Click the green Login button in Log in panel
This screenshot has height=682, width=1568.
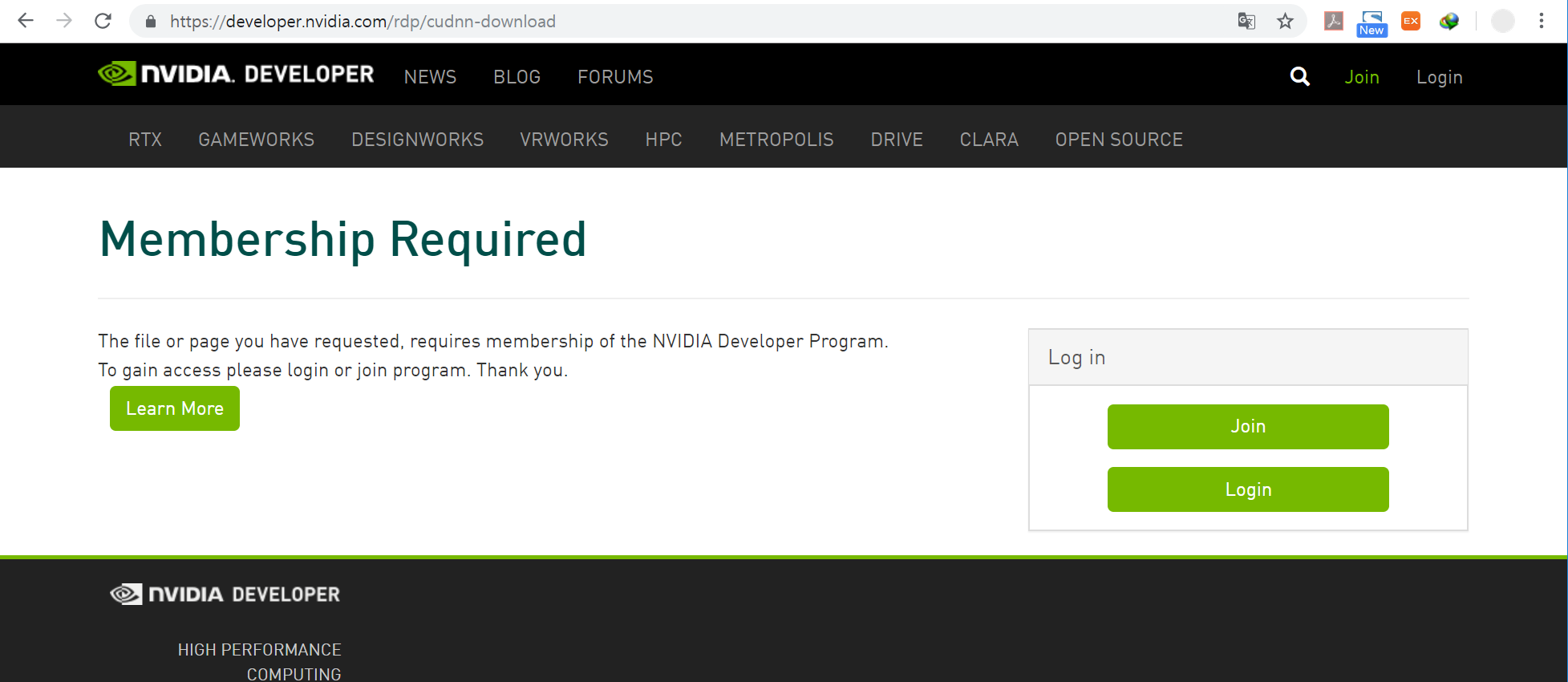(x=1248, y=489)
